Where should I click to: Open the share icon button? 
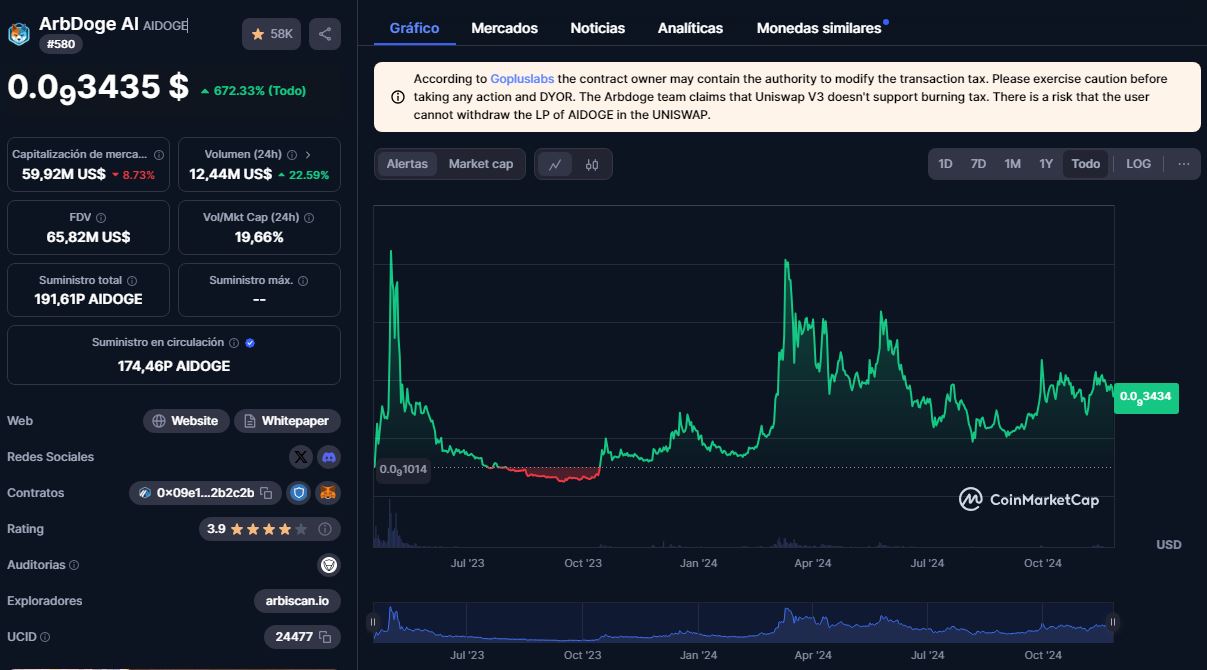point(325,34)
